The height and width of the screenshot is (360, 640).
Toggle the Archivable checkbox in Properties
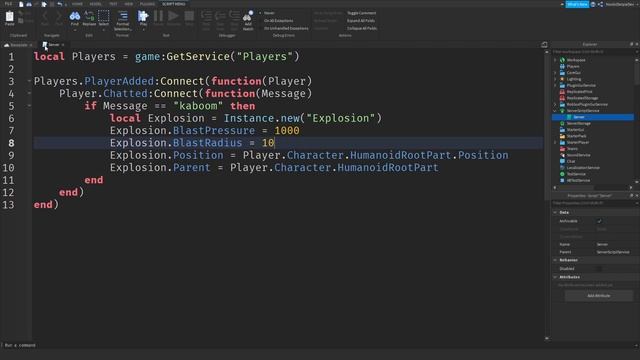tap(599, 221)
